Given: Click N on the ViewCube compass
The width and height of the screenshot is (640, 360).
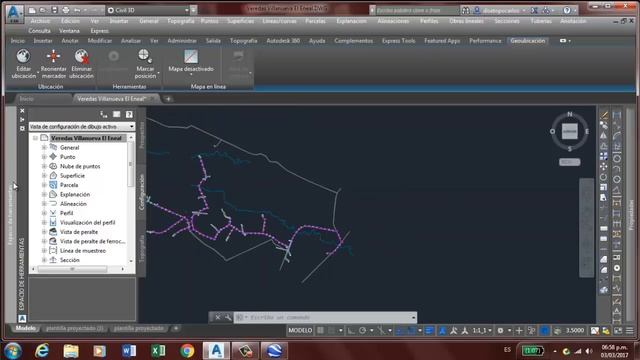Looking at the screenshot, I should 570,114.
